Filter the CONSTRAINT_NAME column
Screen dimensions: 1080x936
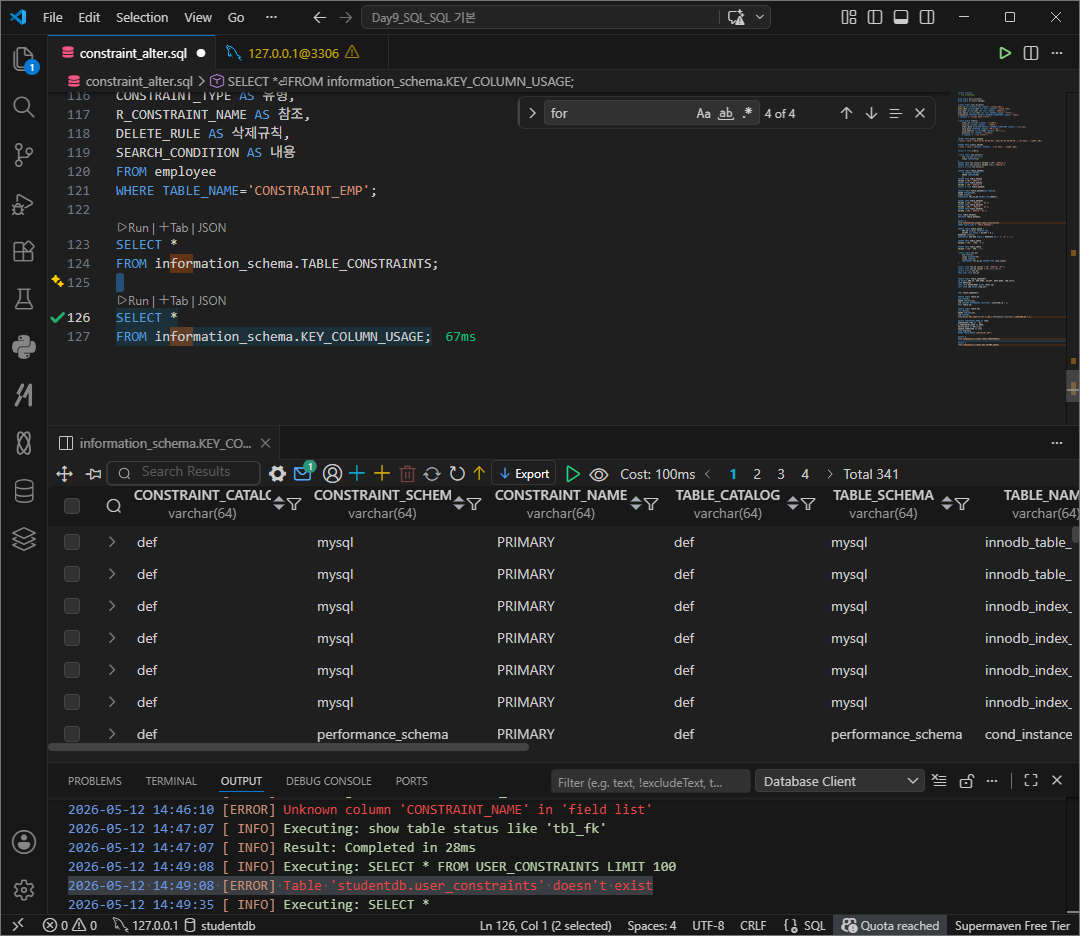(x=651, y=504)
